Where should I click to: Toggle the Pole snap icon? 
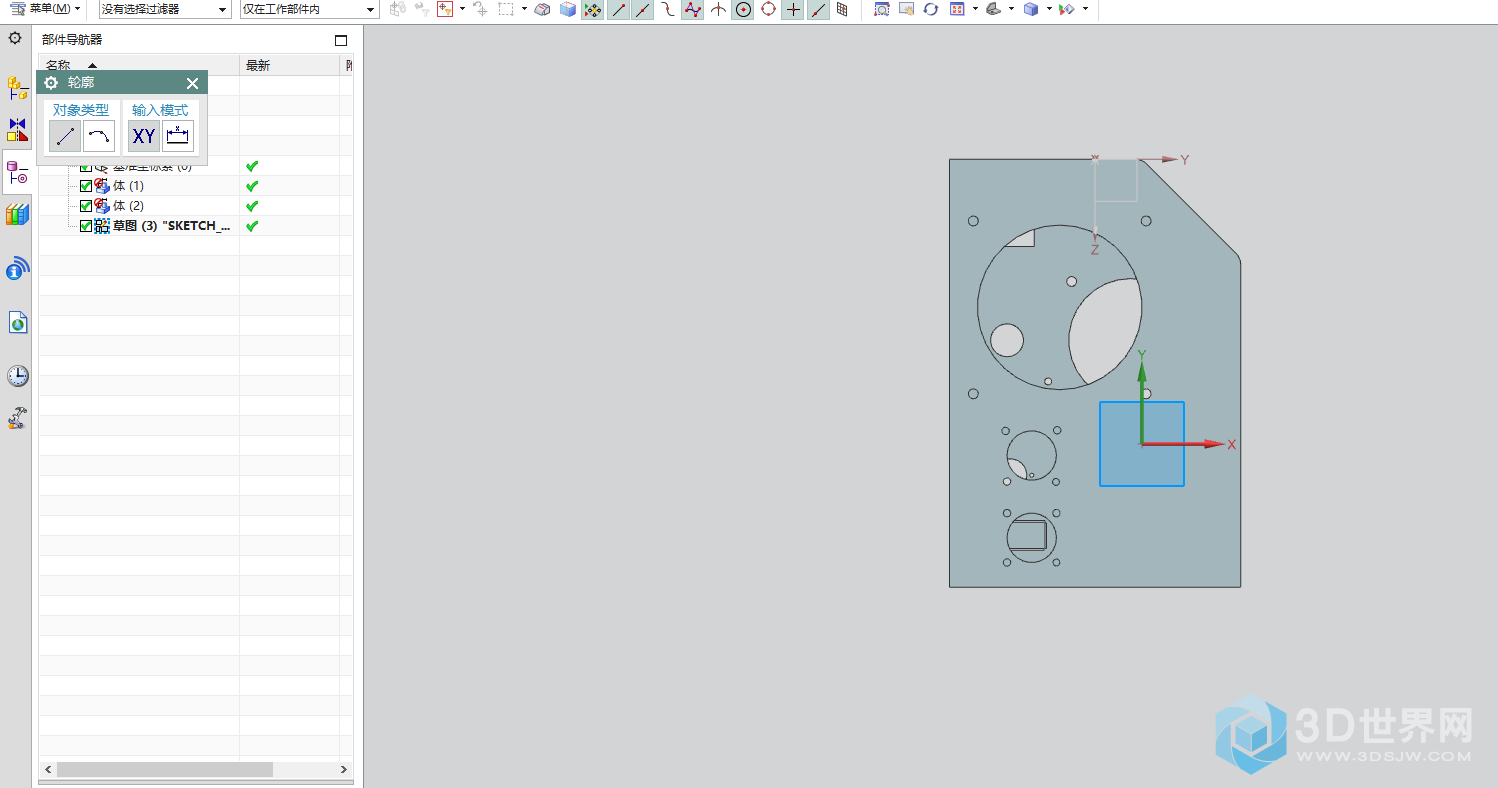tap(693, 9)
